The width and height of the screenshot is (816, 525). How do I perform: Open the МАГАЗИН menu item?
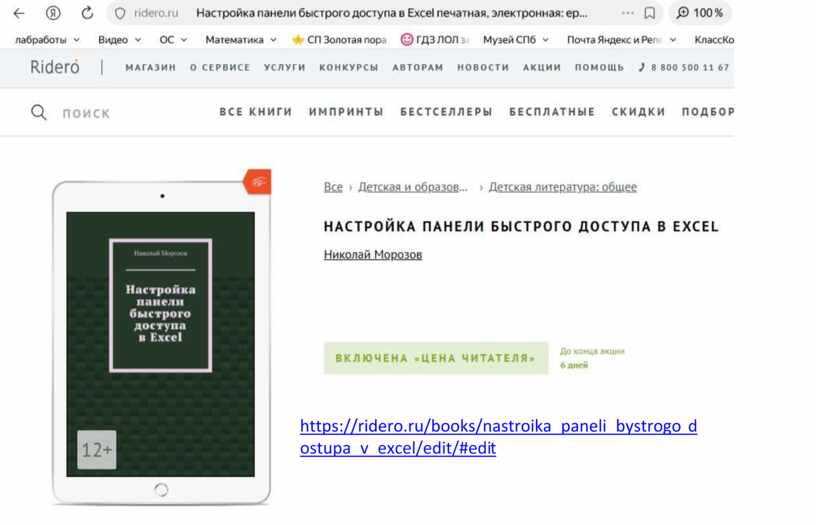point(150,68)
